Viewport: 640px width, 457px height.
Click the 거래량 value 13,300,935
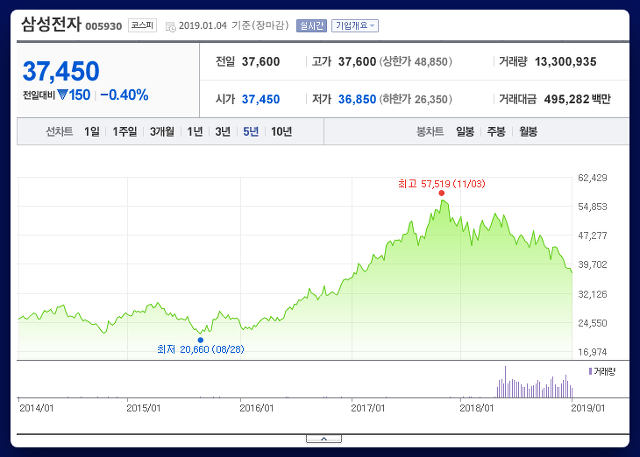(565, 62)
